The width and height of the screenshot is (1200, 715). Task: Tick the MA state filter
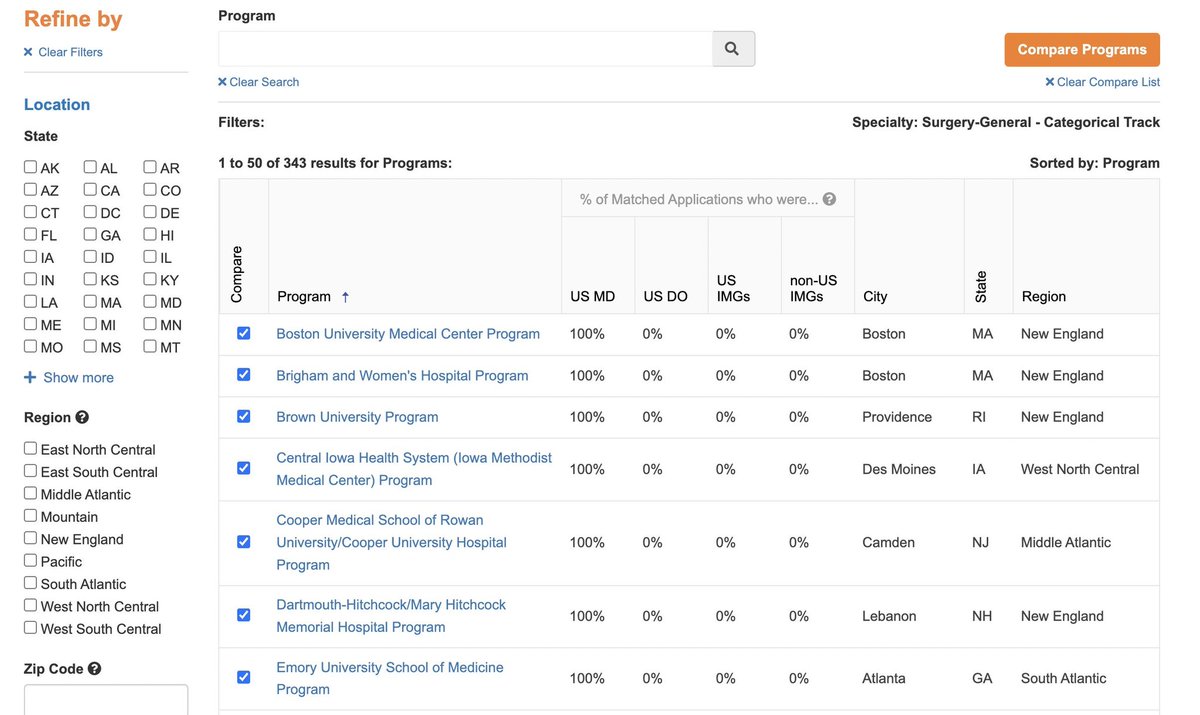(90, 302)
